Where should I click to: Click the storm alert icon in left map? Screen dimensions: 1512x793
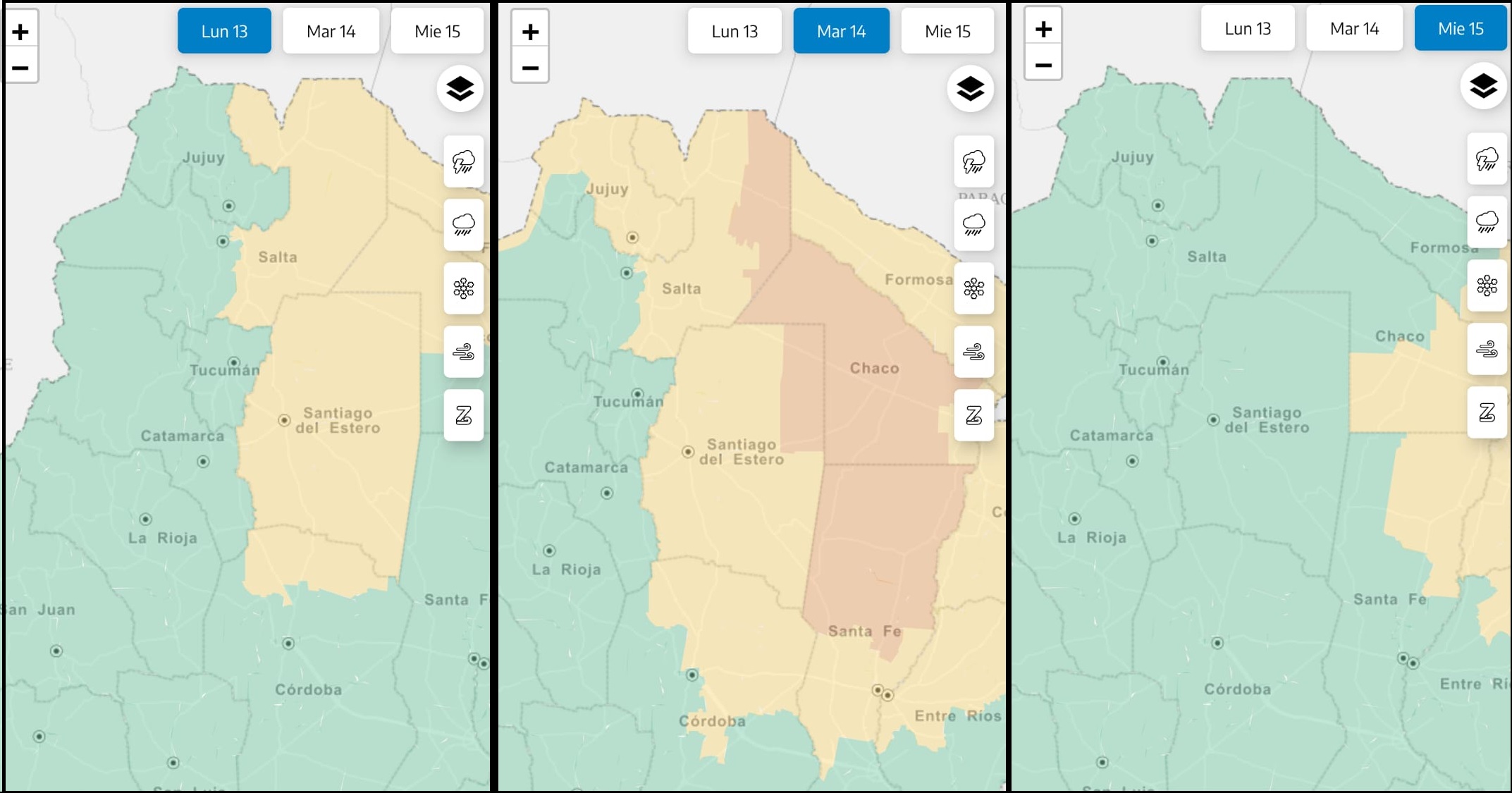463,161
